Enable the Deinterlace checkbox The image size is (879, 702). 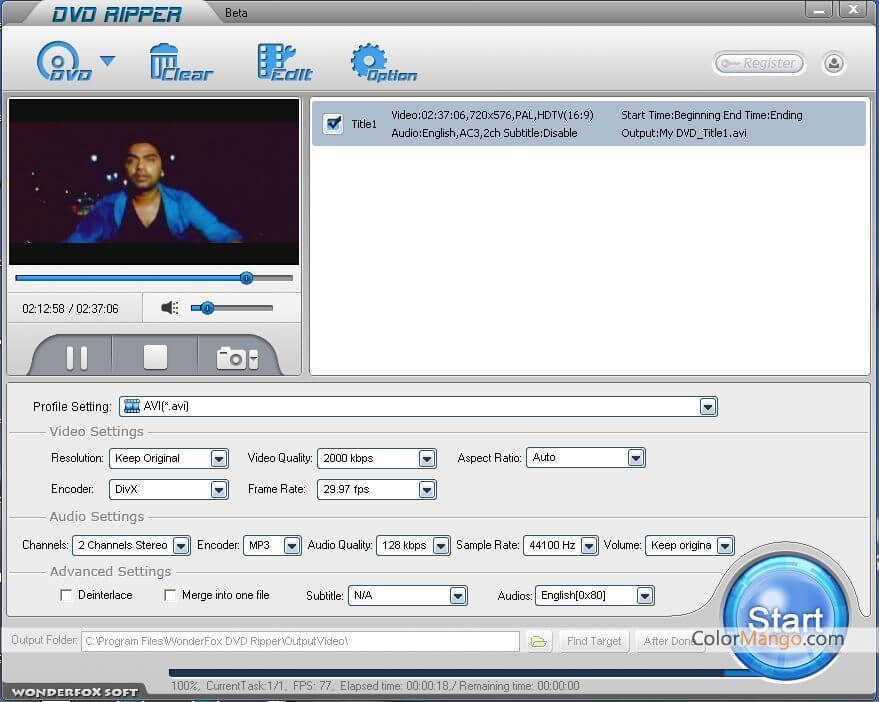coord(66,595)
